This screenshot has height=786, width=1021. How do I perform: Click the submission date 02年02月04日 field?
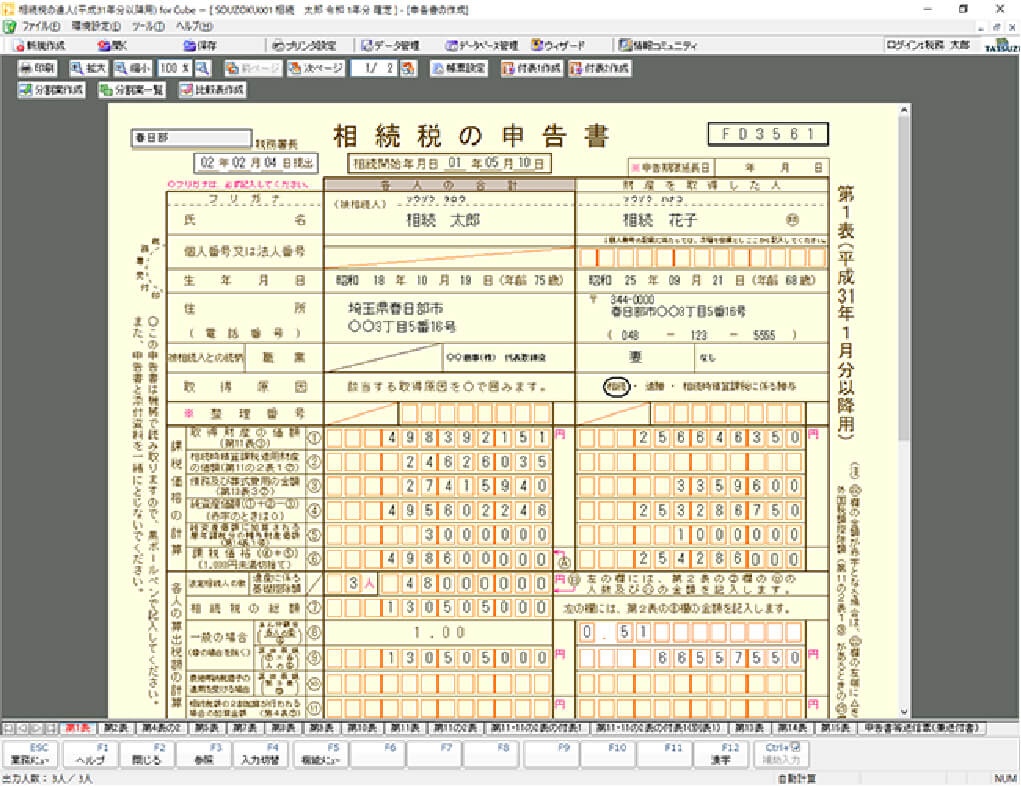pyautogui.click(x=255, y=163)
